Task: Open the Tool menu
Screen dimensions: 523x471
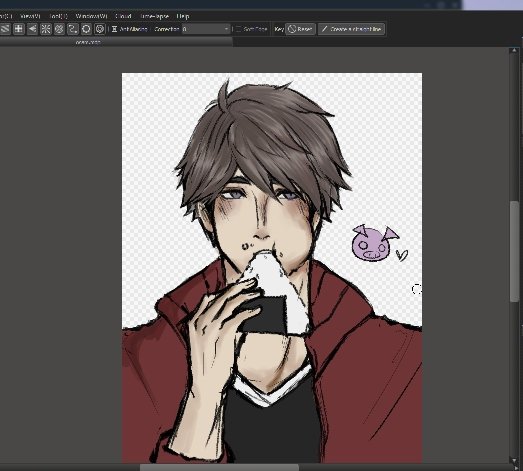Action: [58, 16]
